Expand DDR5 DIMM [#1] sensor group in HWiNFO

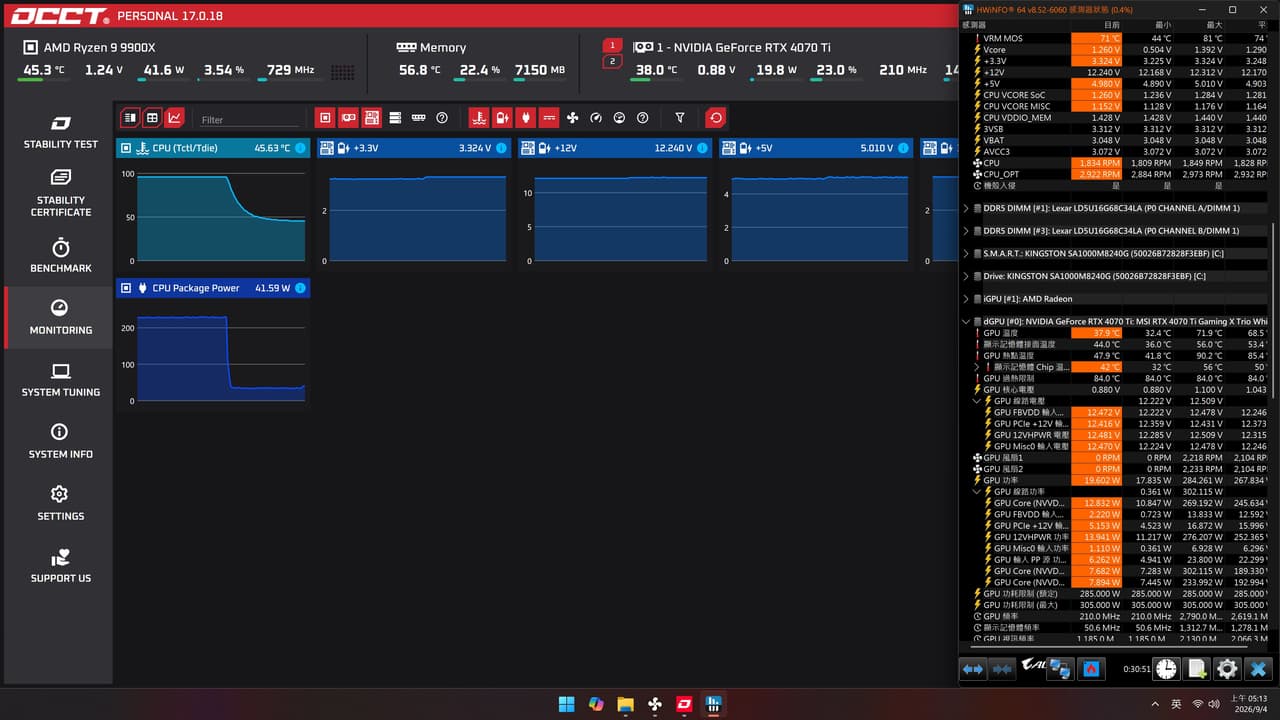coord(966,208)
